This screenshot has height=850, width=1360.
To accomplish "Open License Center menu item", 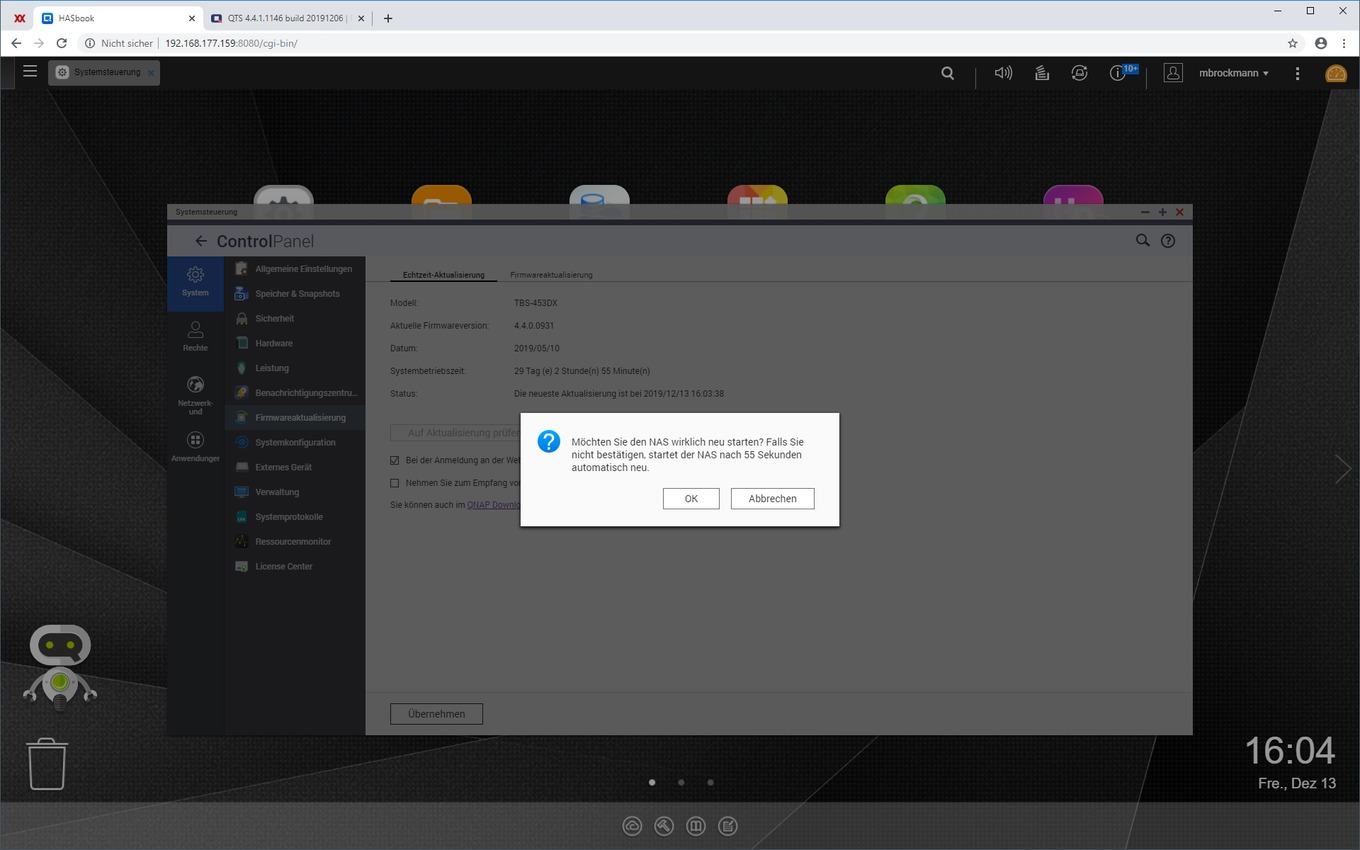I will click(295, 566).
